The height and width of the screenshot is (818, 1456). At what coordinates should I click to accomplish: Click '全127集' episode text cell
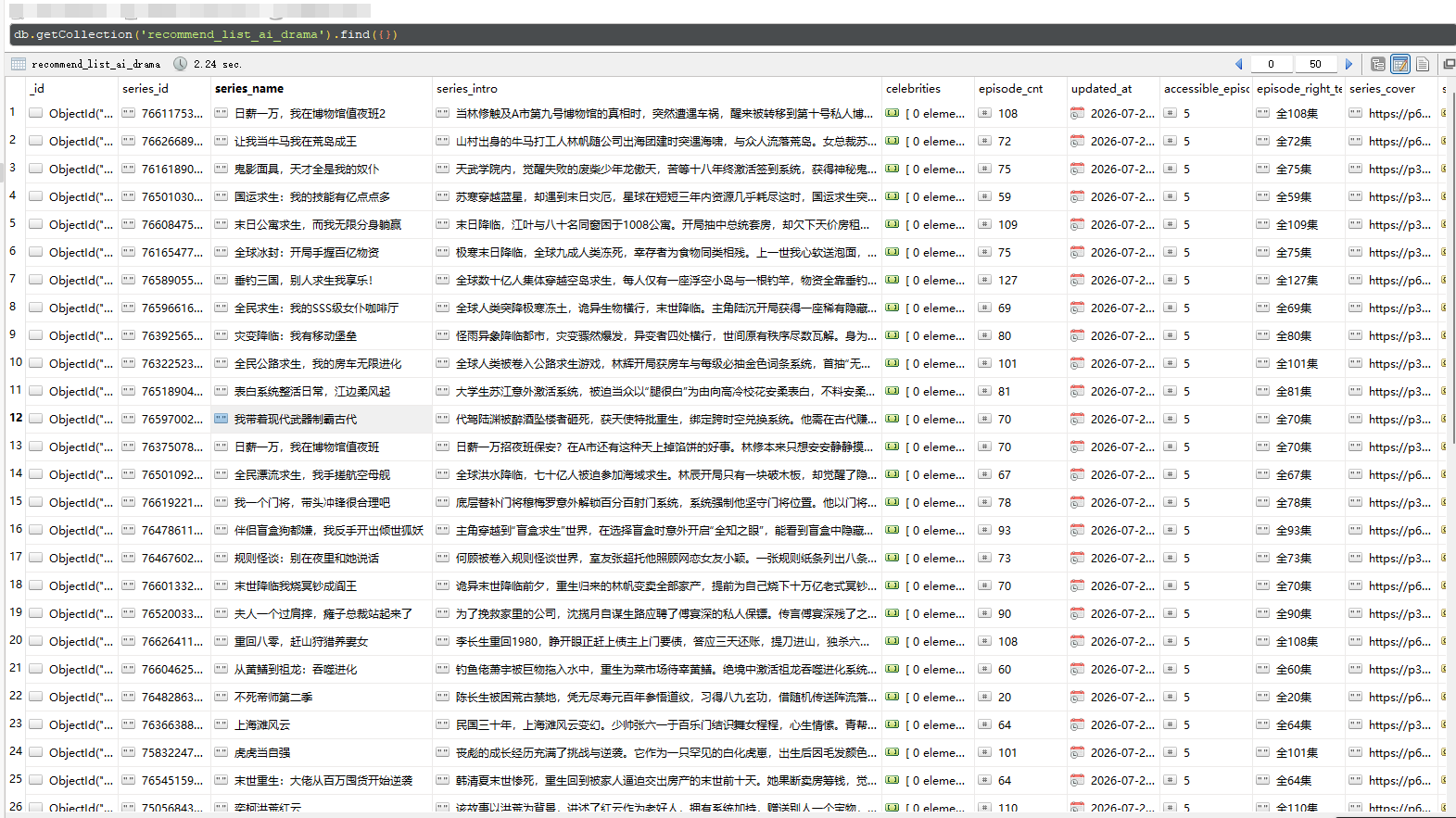1298,280
